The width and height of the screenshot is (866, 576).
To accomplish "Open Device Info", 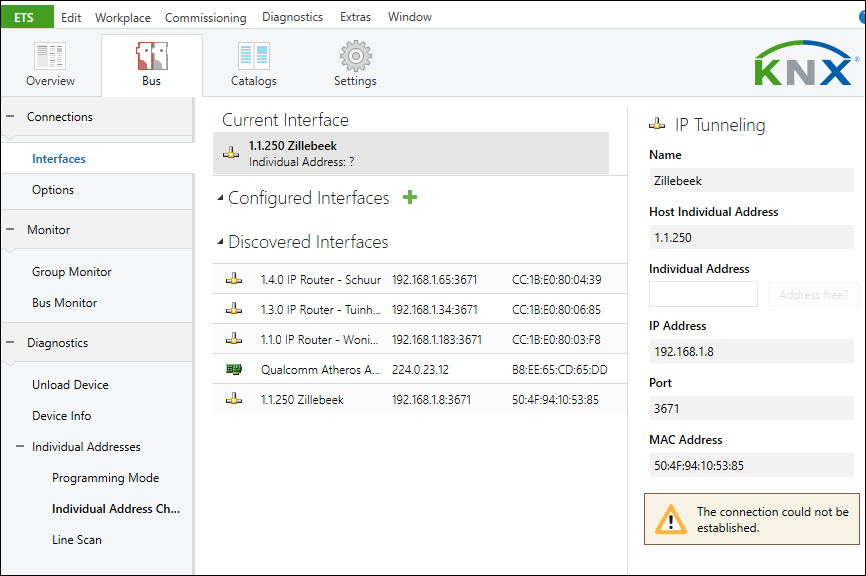I will pos(61,416).
